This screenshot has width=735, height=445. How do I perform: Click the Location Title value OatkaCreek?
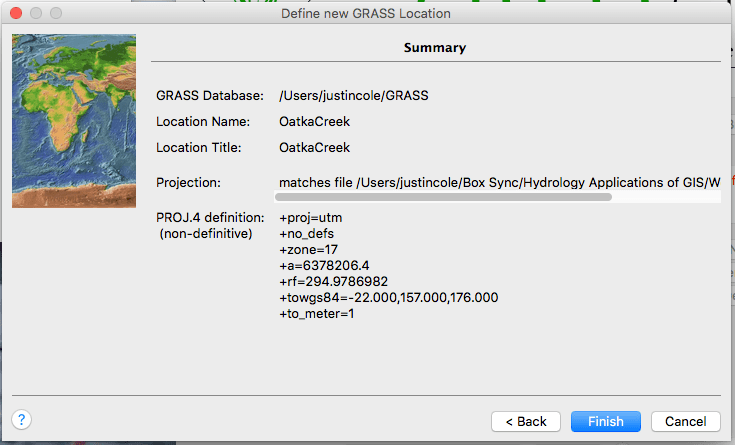click(x=314, y=147)
